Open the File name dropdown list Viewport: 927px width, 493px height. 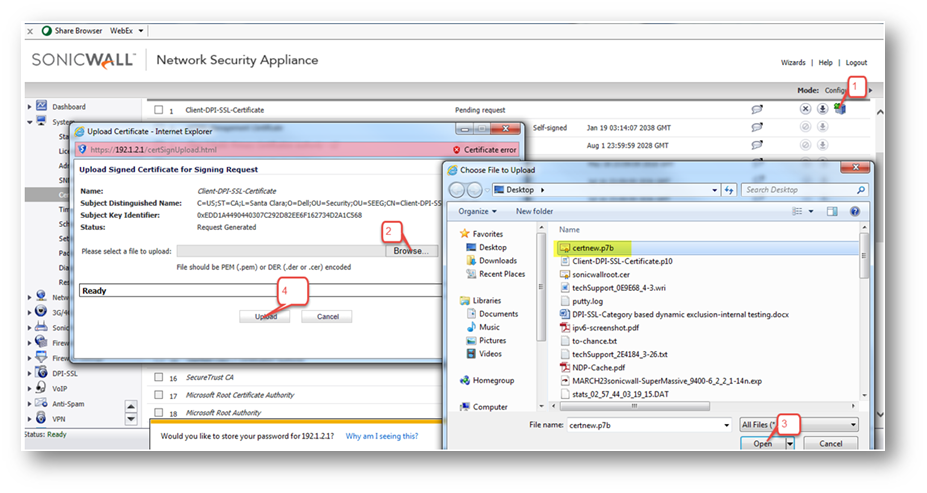click(727, 425)
